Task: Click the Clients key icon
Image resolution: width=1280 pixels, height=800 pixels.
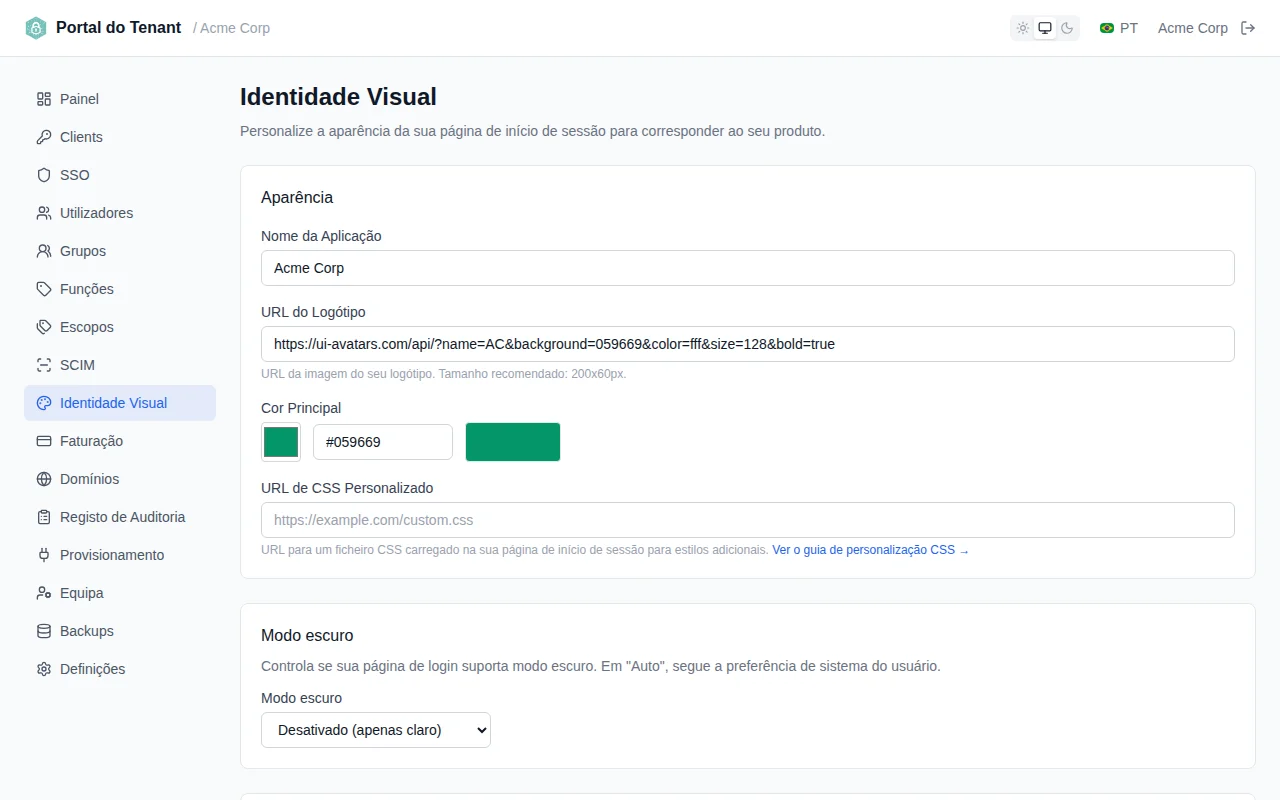Action: 44,137
